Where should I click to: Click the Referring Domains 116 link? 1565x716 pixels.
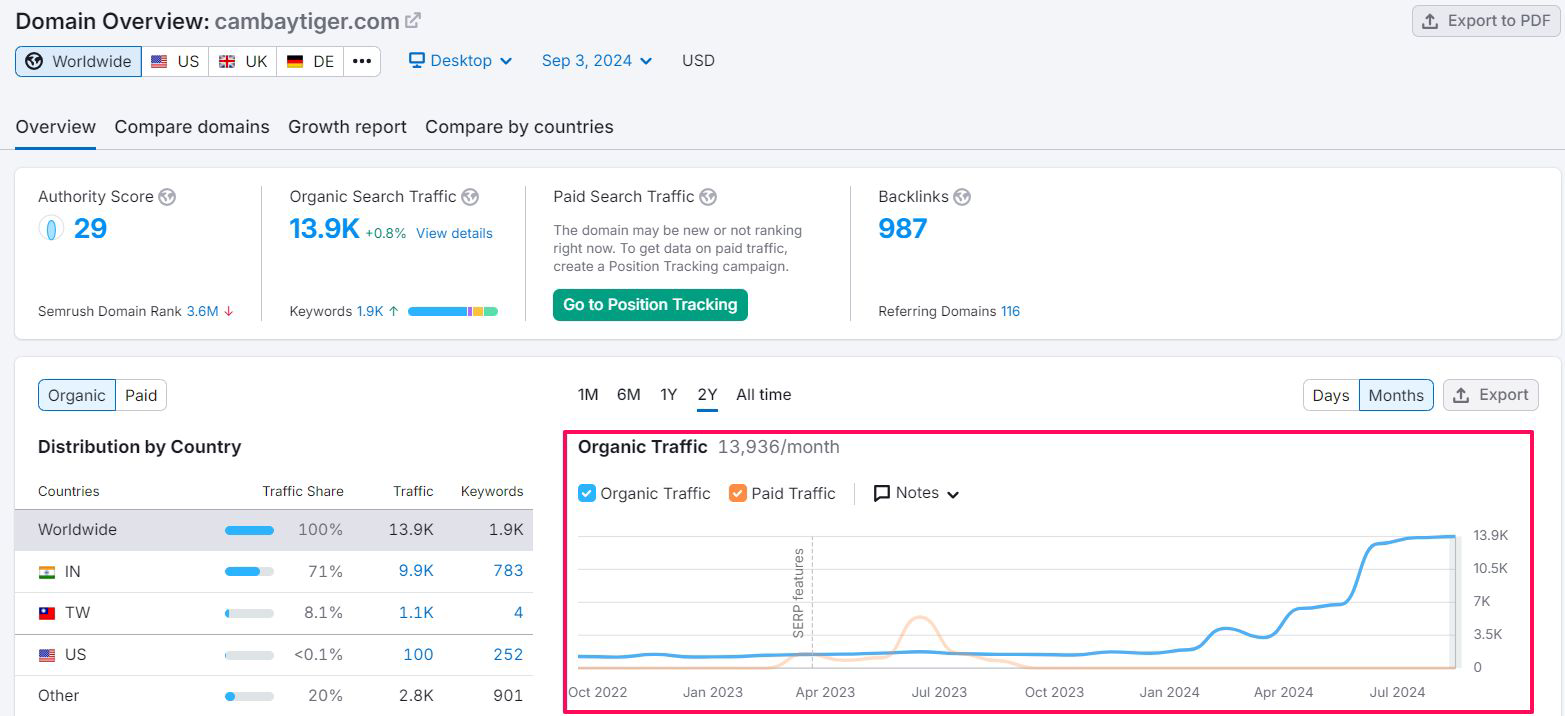tap(1010, 311)
